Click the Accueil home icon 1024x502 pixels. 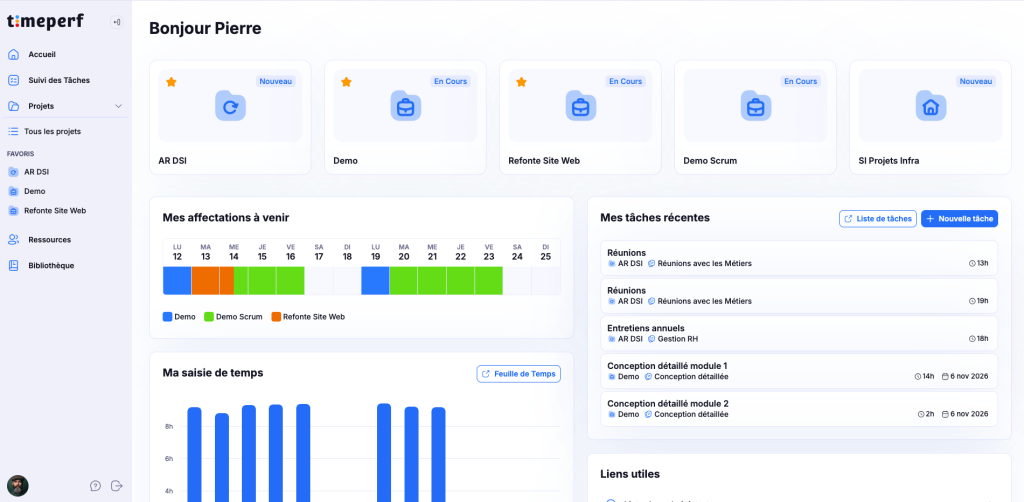(x=13, y=54)
